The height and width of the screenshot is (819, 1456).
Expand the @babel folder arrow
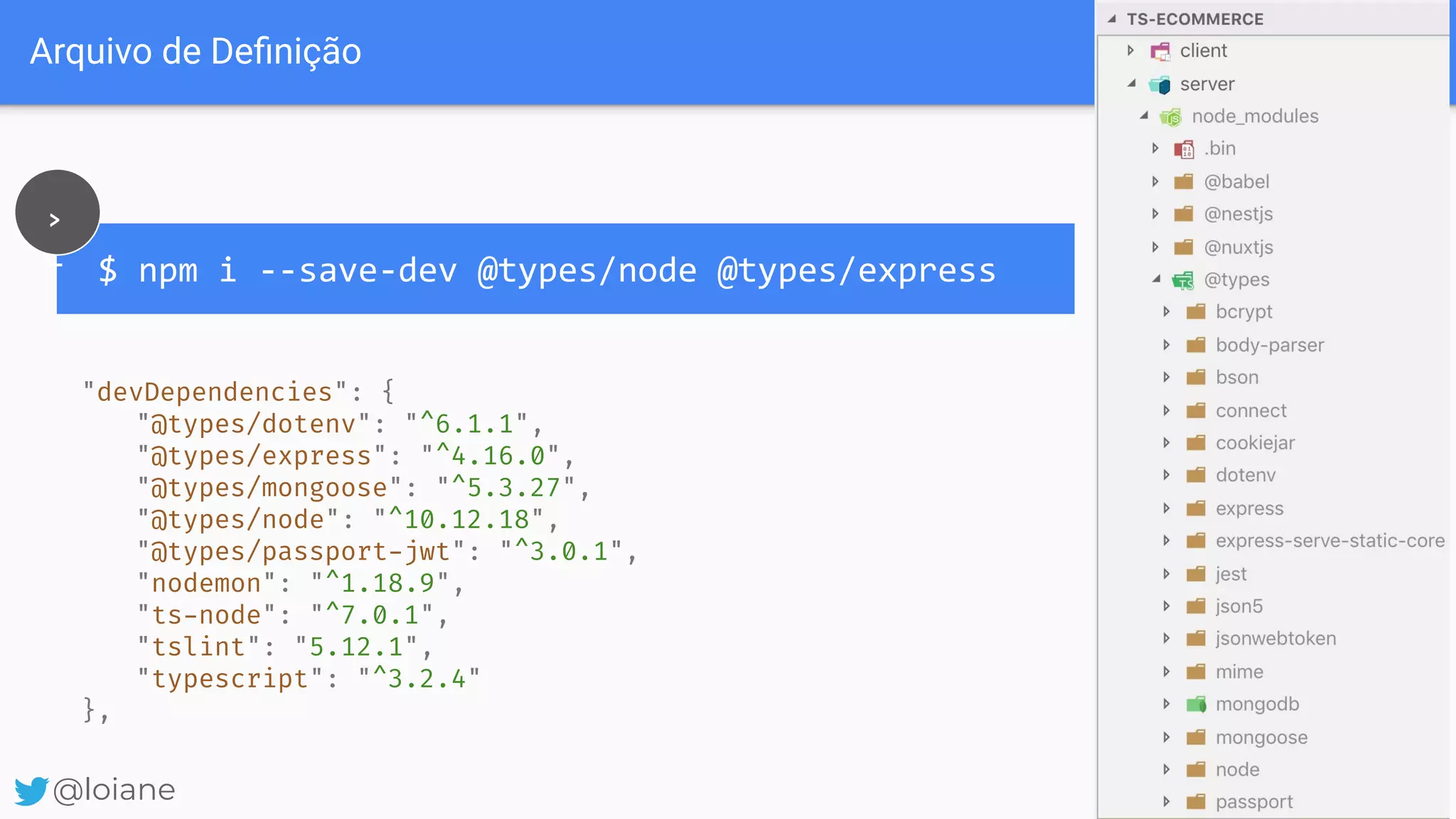point(1156,181)
